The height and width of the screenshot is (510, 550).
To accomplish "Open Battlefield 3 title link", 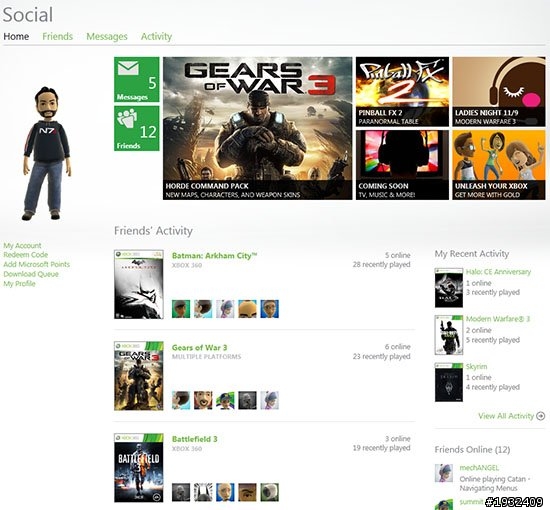I will click(195, 439).
